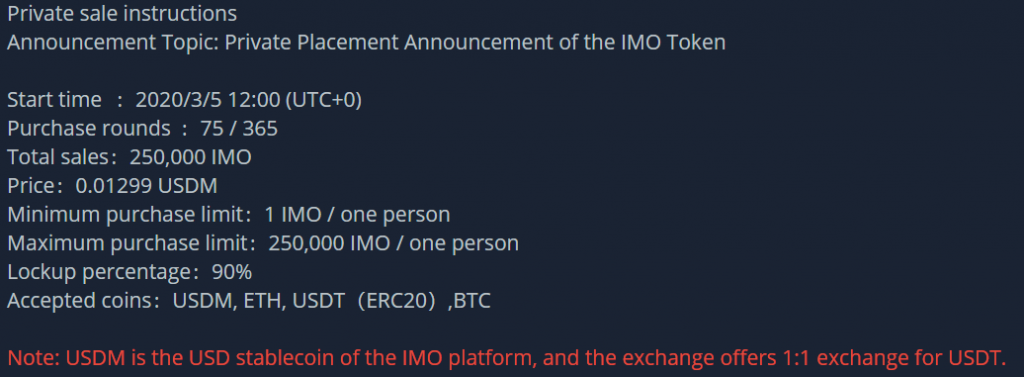Click the Total sales 250,000 IMO line
The width and height of the screenshot is (1024, 377).
pyautogui.click(x=129, y=157)
